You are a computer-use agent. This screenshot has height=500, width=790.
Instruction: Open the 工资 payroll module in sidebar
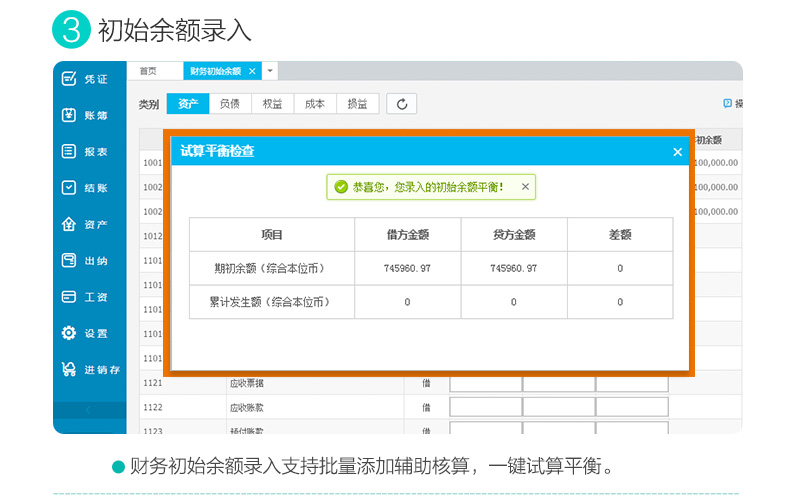pyautogui.click(x=86, y=297)
